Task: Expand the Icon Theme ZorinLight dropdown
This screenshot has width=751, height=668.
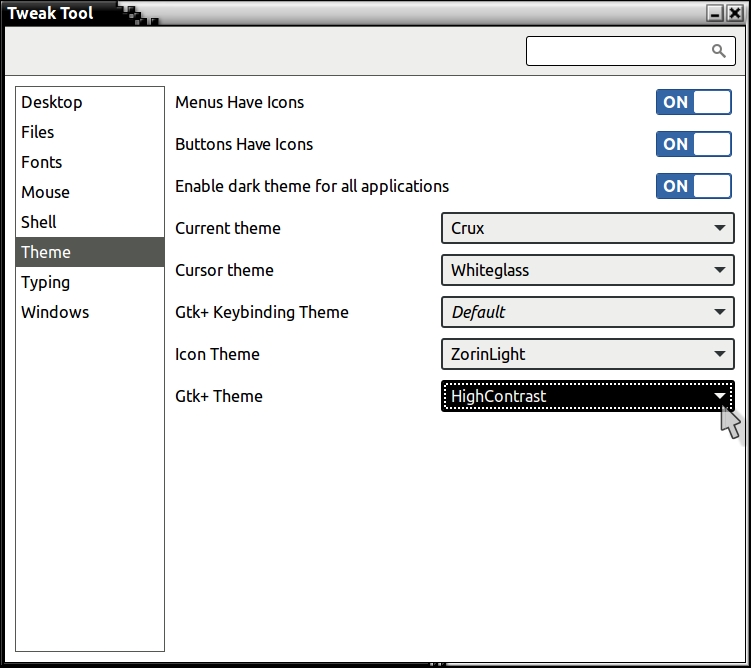Action: (587, 354)
